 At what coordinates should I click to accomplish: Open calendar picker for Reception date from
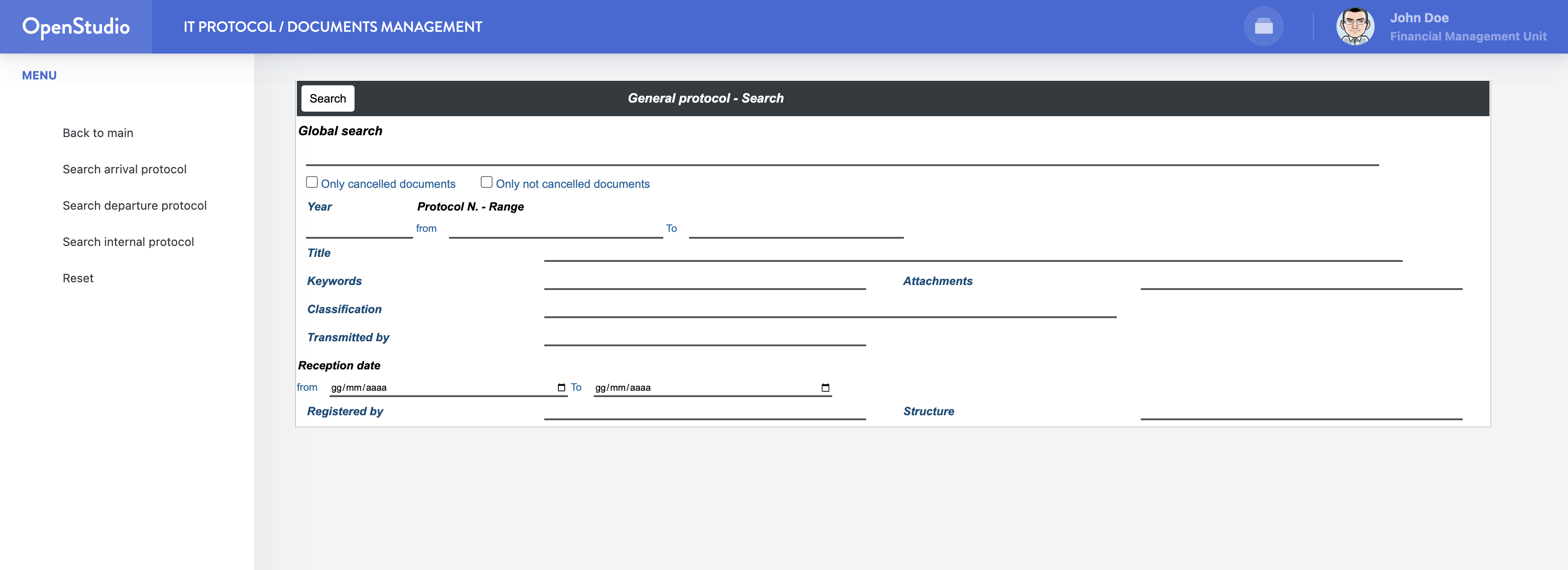[561, 388]
